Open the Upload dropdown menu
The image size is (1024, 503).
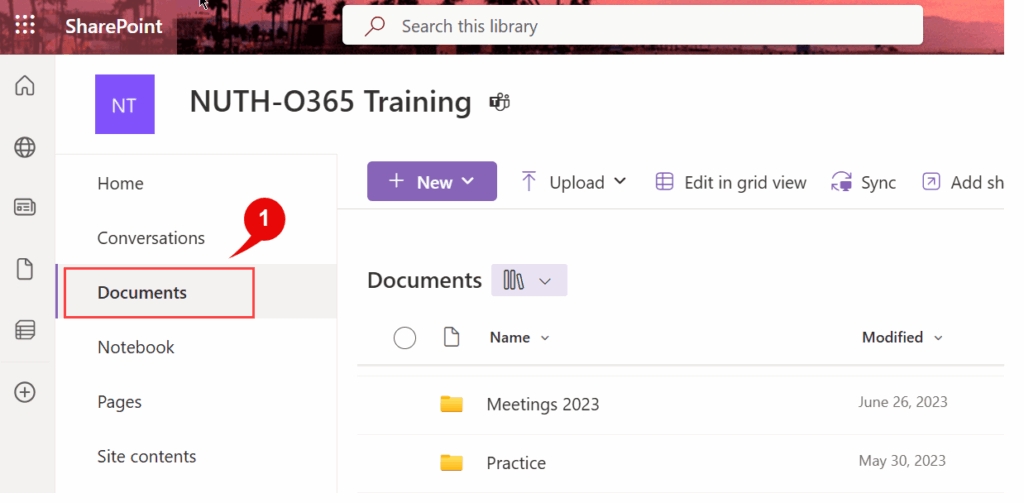[x=574, y=182]
